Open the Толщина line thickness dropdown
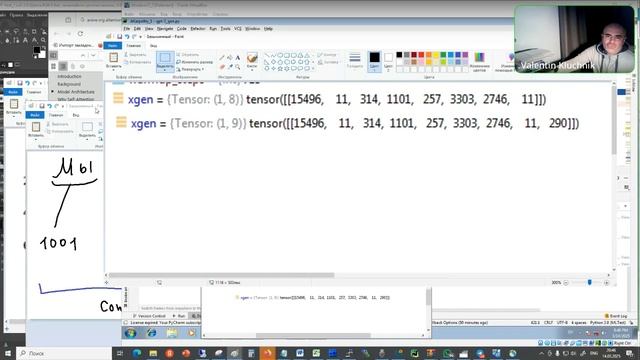 [x=355, y=61]
